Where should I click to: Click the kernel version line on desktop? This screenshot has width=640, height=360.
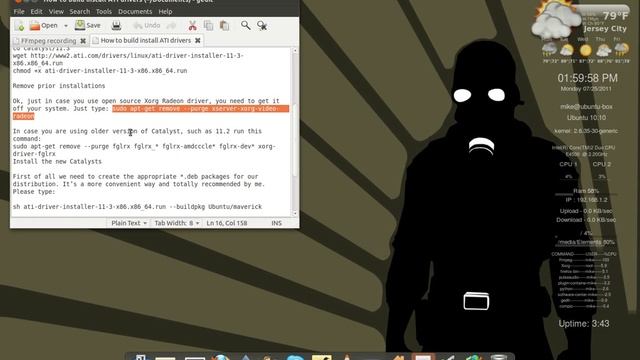586,131
